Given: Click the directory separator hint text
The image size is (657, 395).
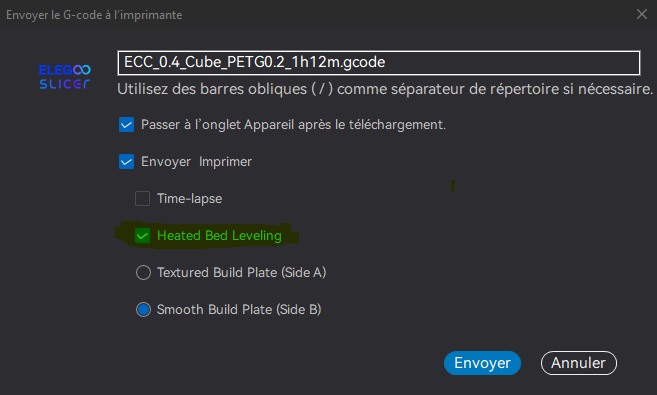Looking at the screenshot, I should 385,89.
